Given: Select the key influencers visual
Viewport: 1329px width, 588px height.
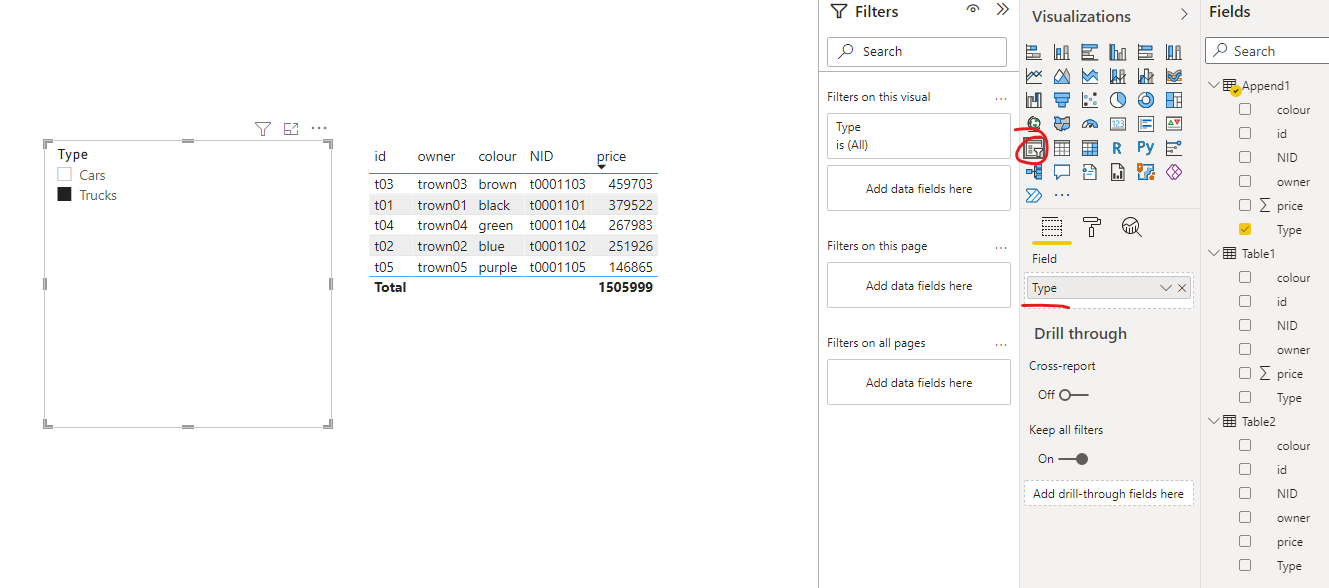Looking at the screenshot, I should click(1173, 148).
